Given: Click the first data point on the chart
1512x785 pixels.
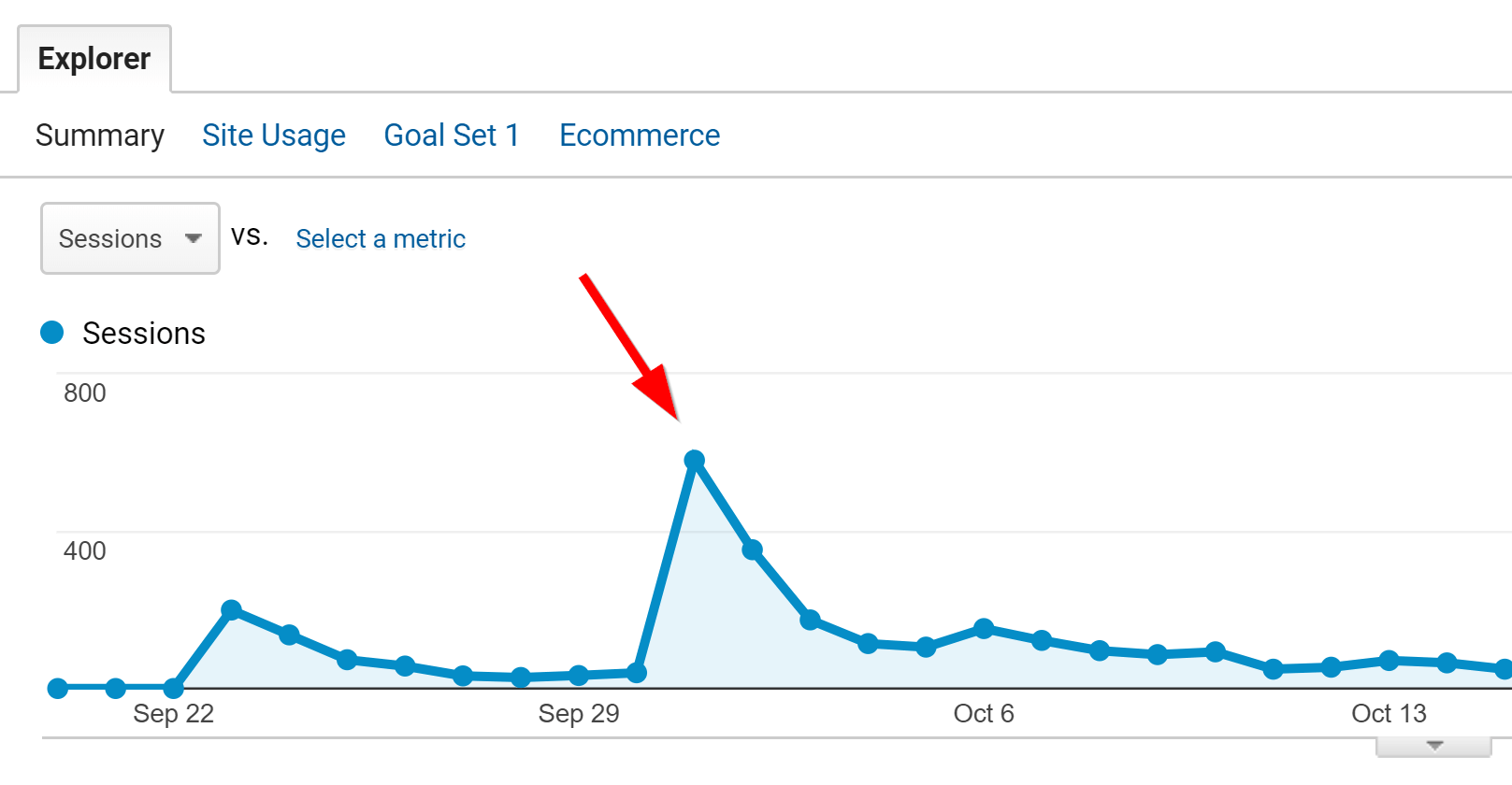Looking at the screenshot, I should click(58, 689).
